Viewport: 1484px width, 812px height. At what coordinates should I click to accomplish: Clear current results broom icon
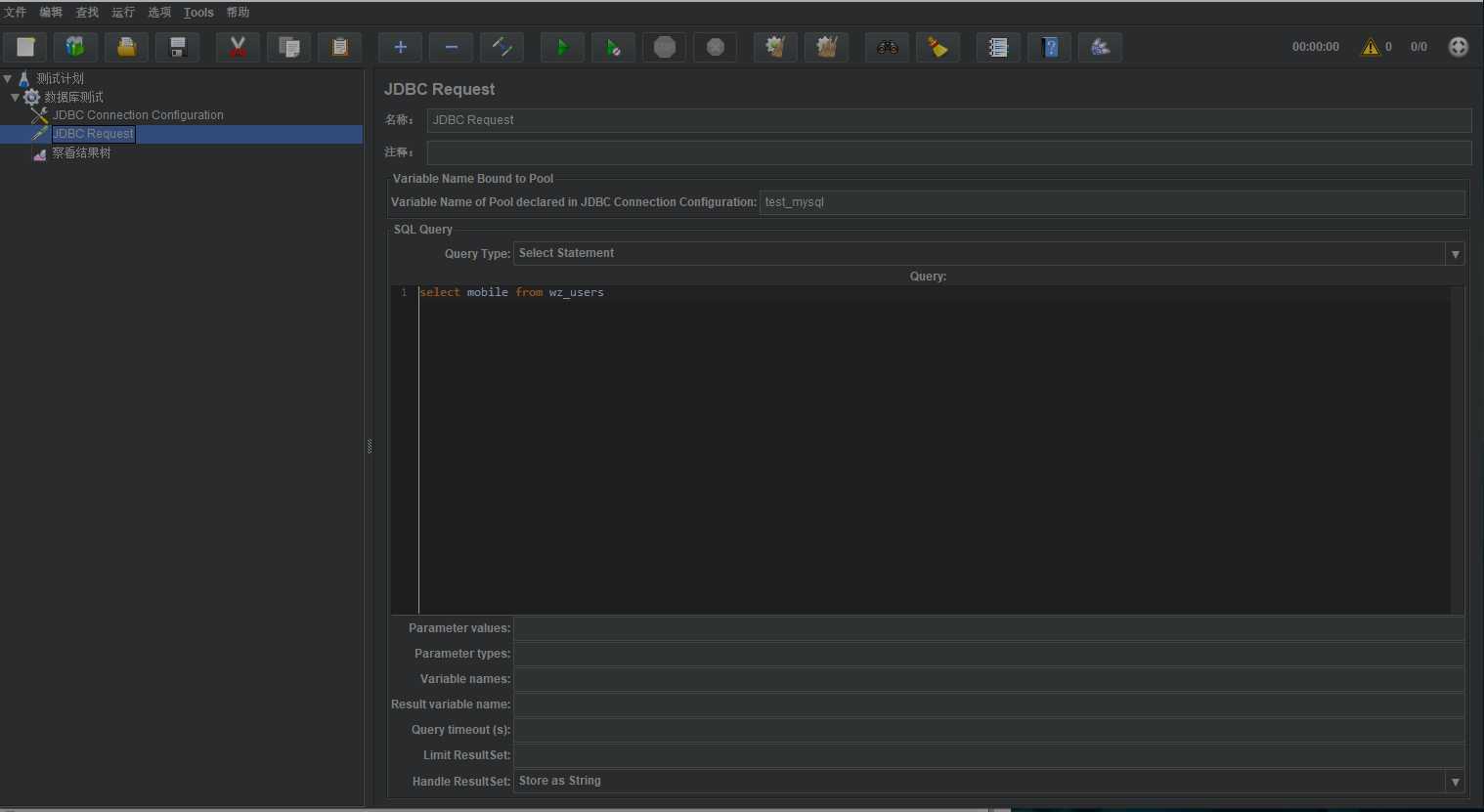(775, 47)
